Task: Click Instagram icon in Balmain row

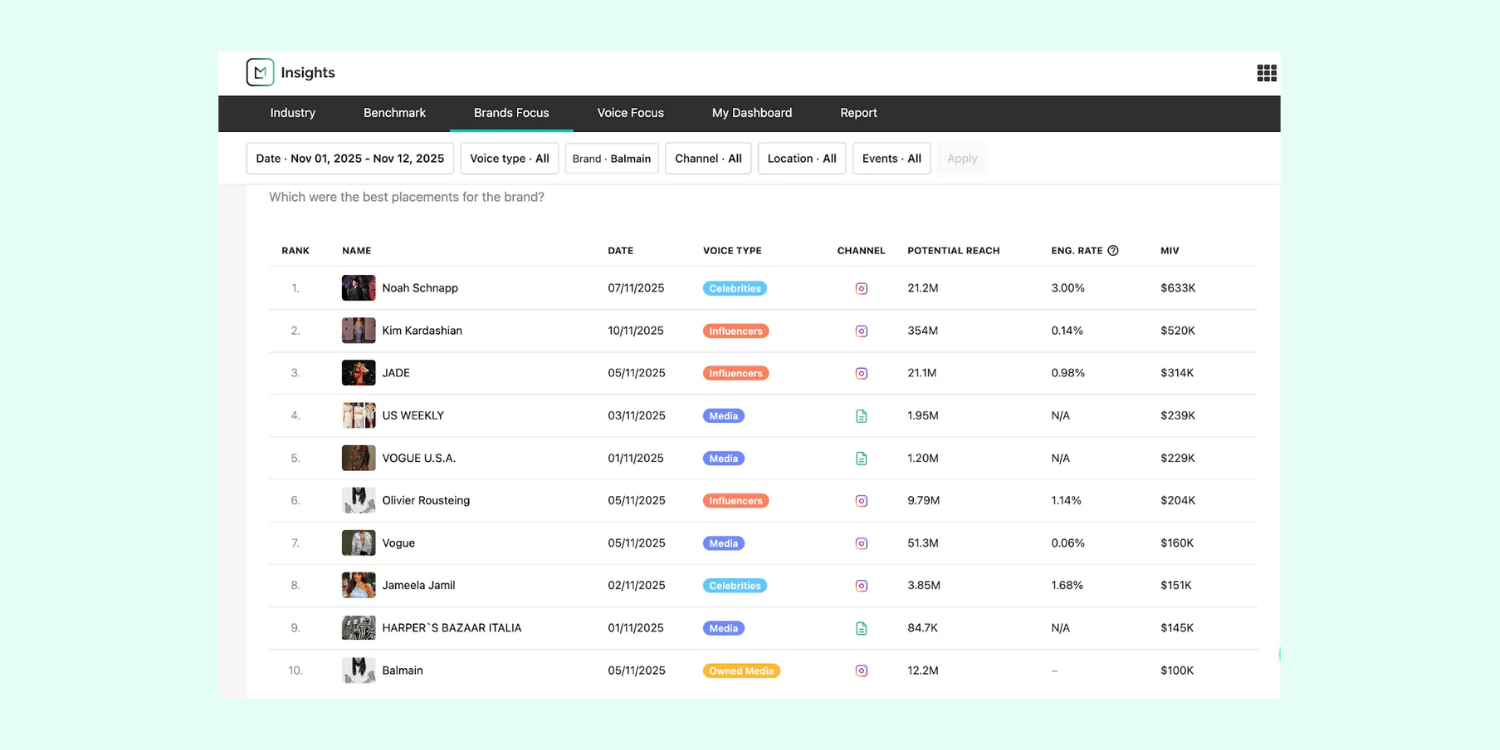Action: coord(861,671)
